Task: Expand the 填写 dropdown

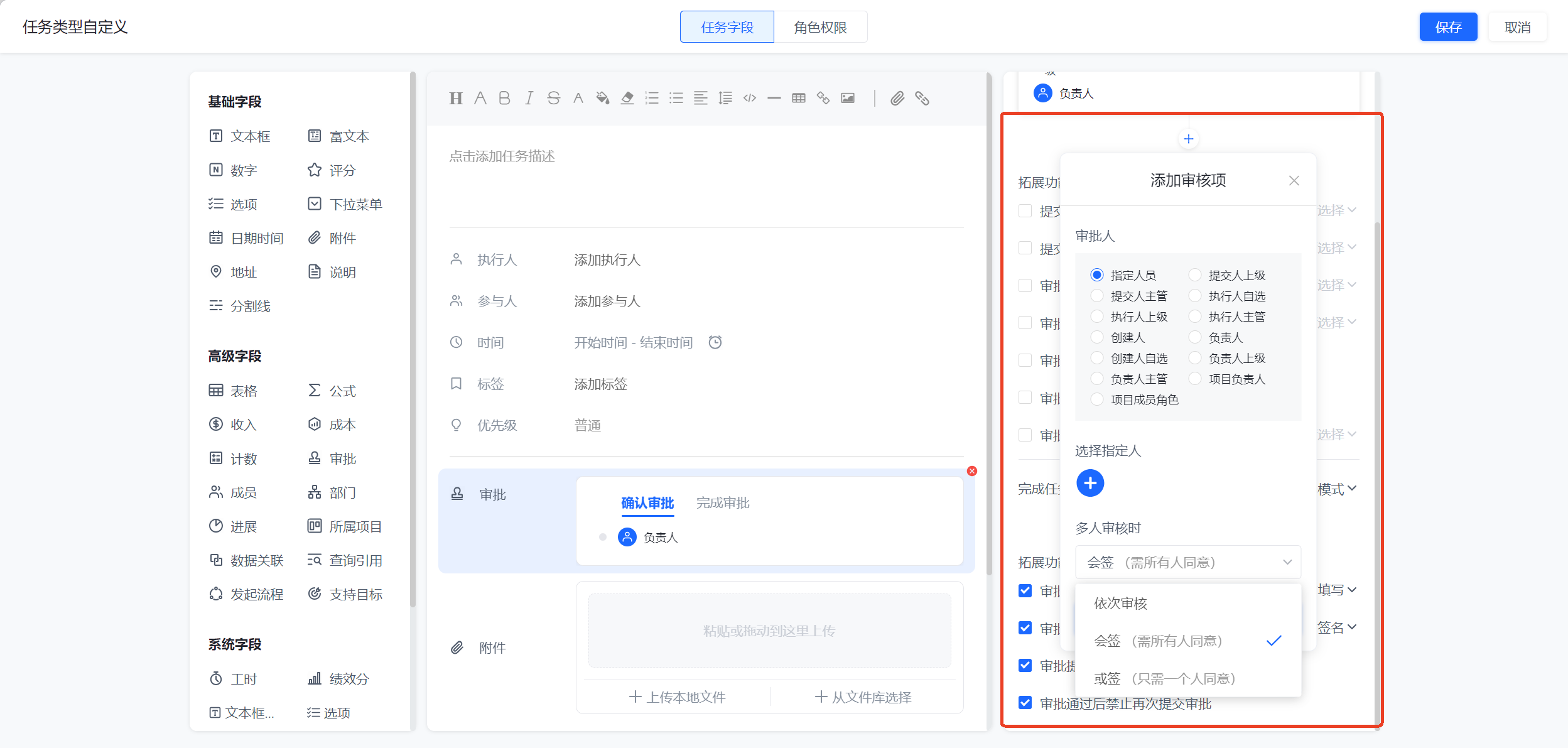Action: [1338, 590]
